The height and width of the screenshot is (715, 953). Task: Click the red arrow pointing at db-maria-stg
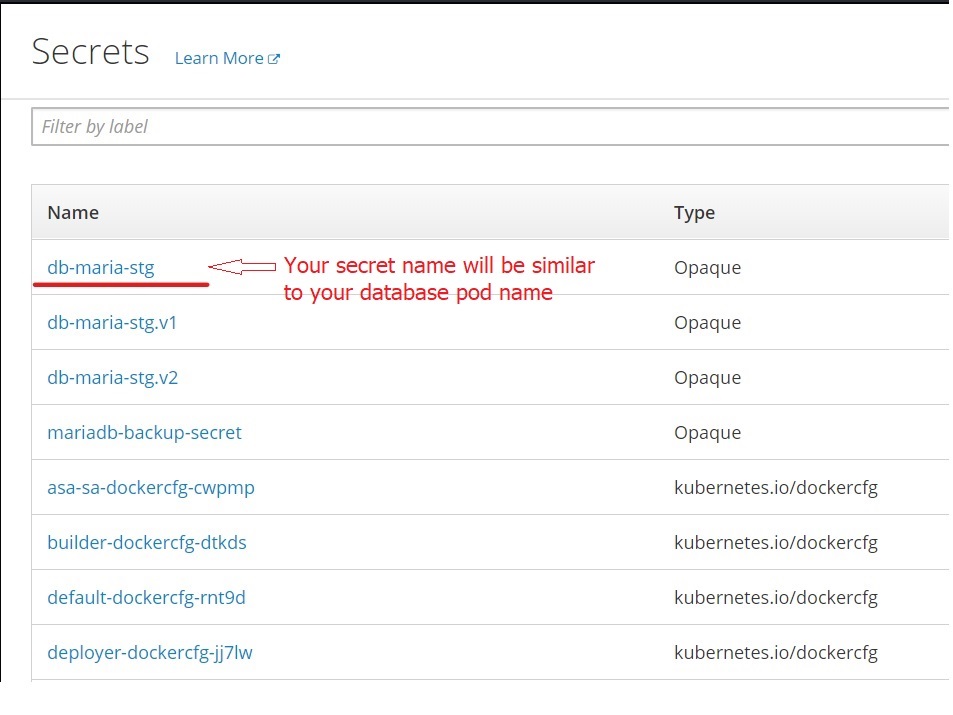tap(242, 266)
